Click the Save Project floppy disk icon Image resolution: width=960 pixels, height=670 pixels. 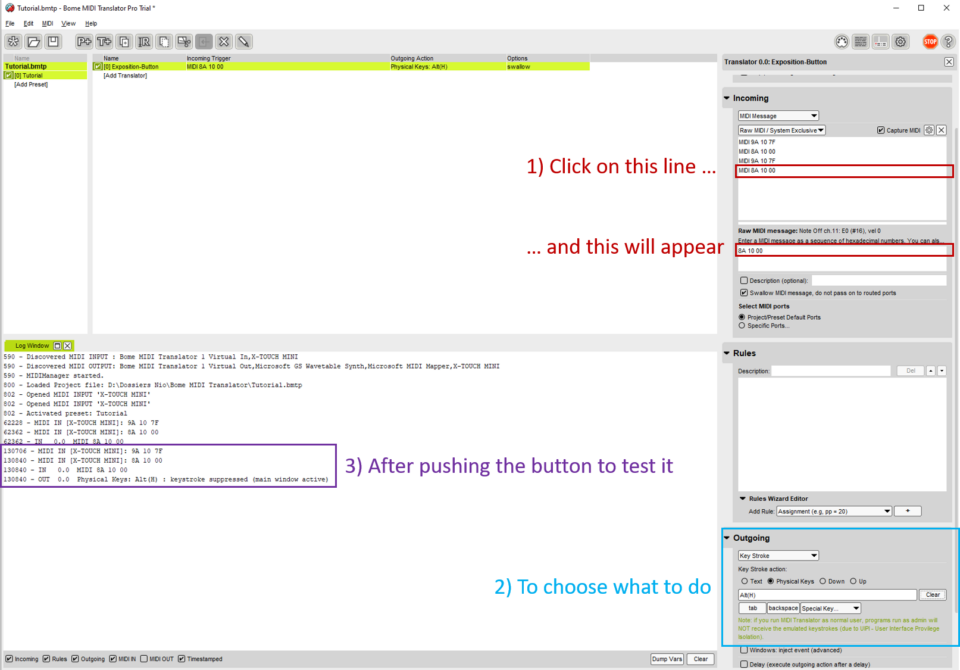(x=53, y=42)
